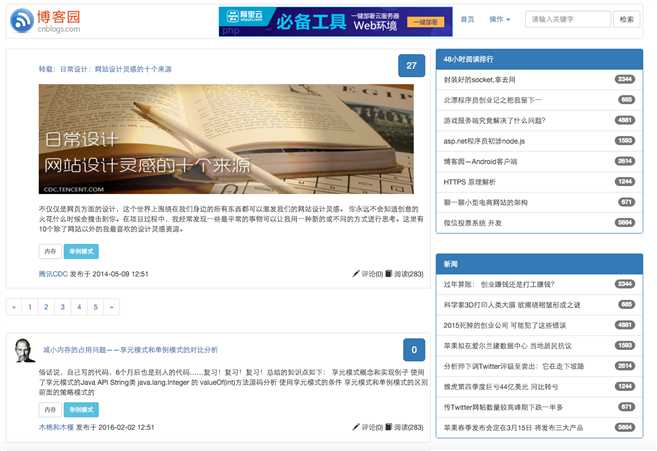
Task: Click the book read icon on 2016-02-02 post
Action: [388, 427]
